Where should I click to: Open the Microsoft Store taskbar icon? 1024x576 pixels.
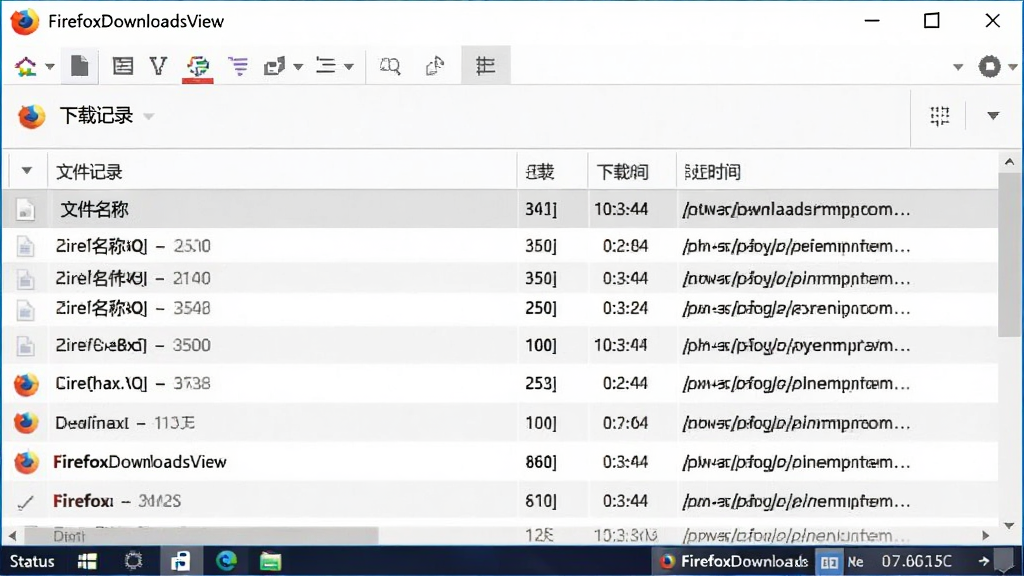click(180, 561)
